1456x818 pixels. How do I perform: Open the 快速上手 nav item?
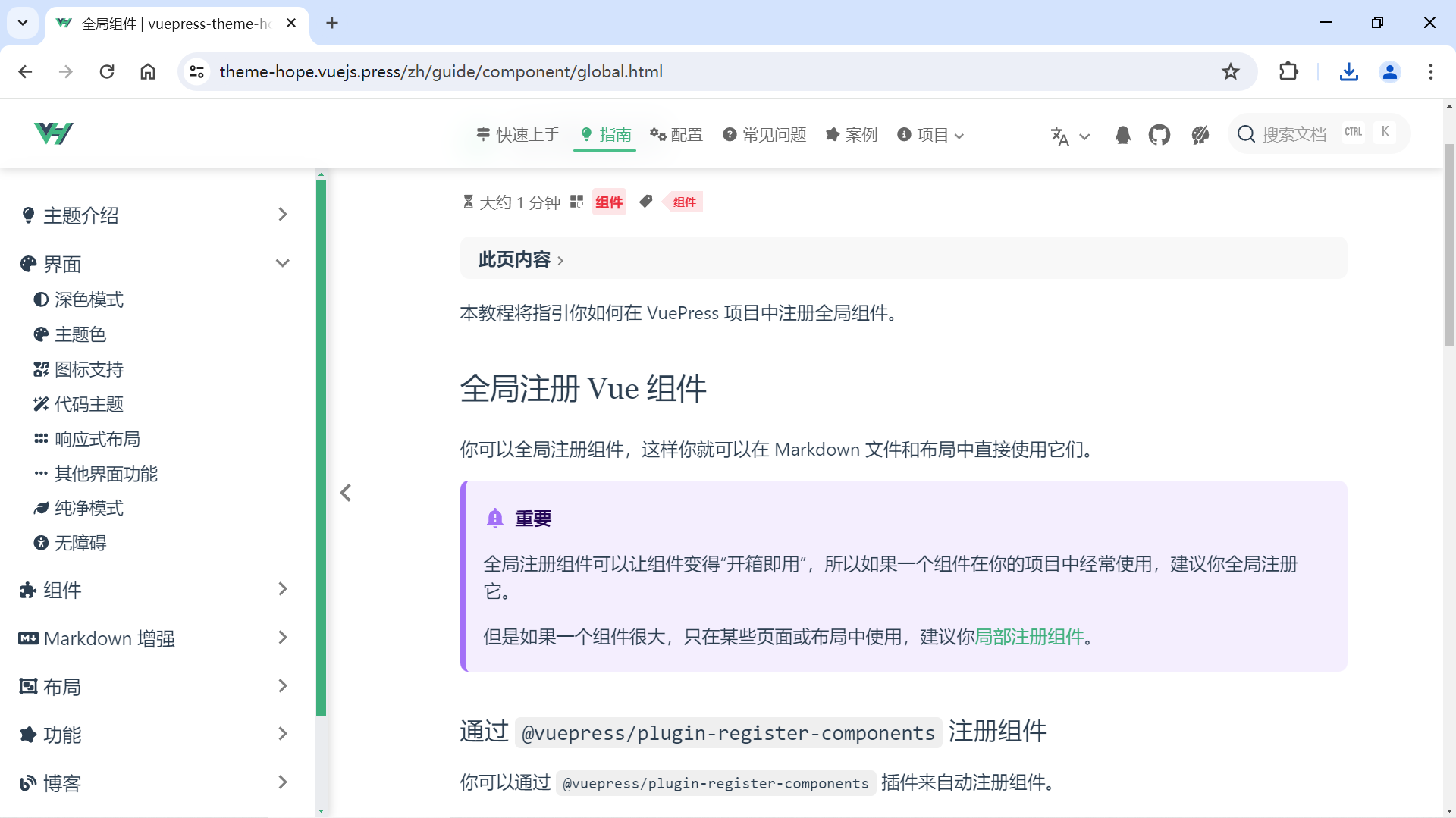518,135
